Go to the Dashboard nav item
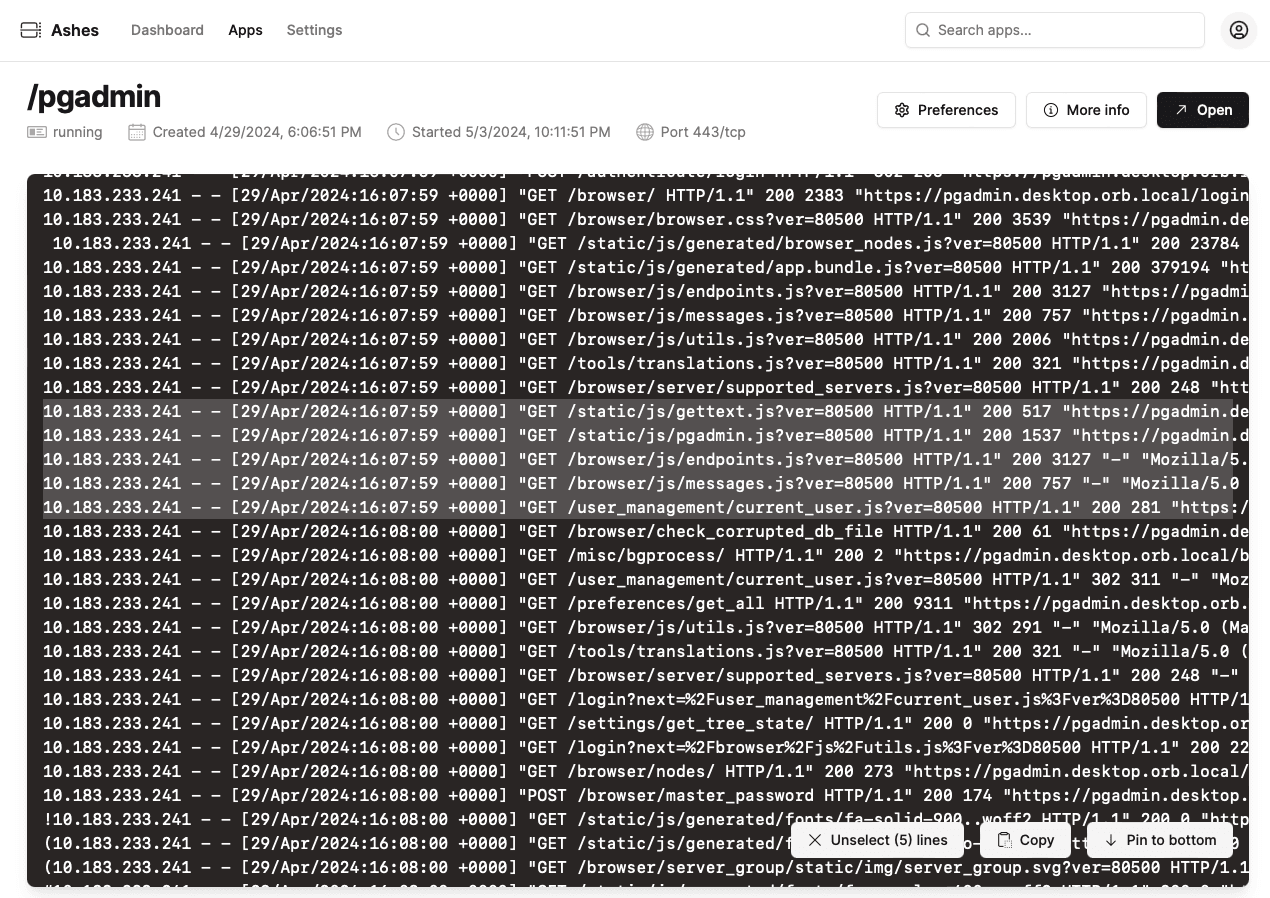The height and width of the screenshot is (898, 1270). [167, 30]
